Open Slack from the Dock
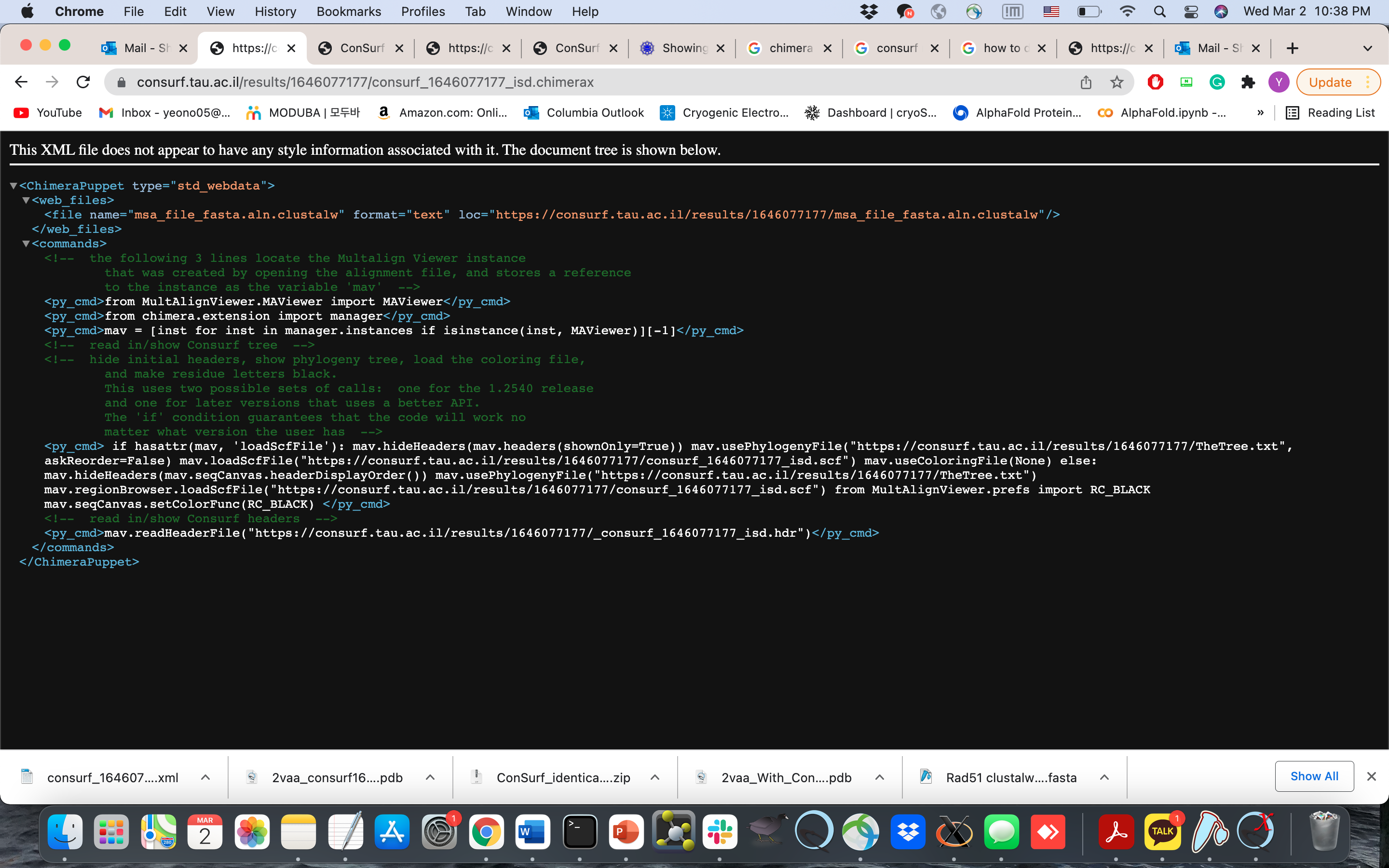The height and width of the screenshot is (868, 1389). coord(720,832)
